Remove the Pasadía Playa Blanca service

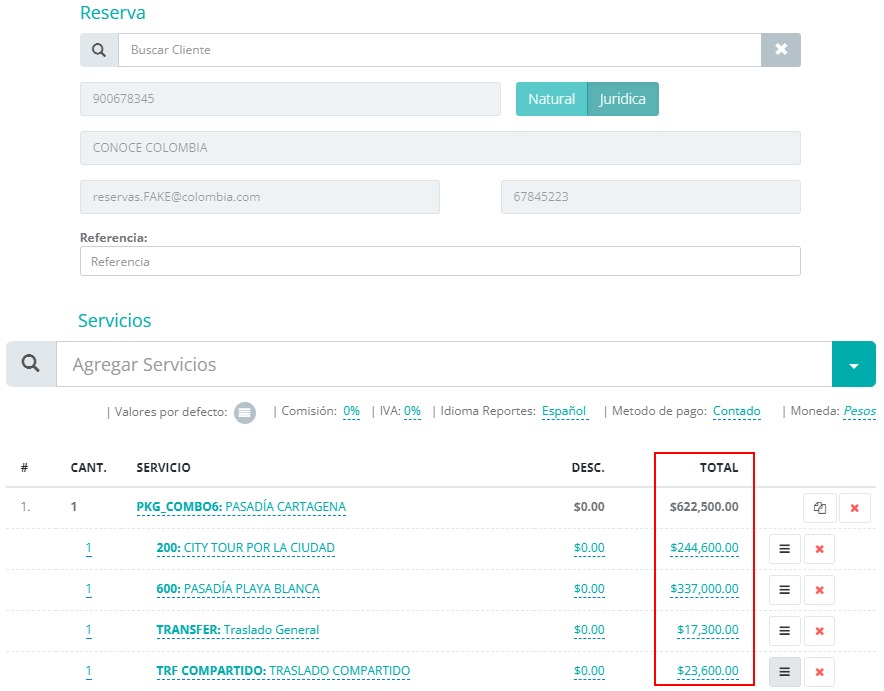(819, 590)
